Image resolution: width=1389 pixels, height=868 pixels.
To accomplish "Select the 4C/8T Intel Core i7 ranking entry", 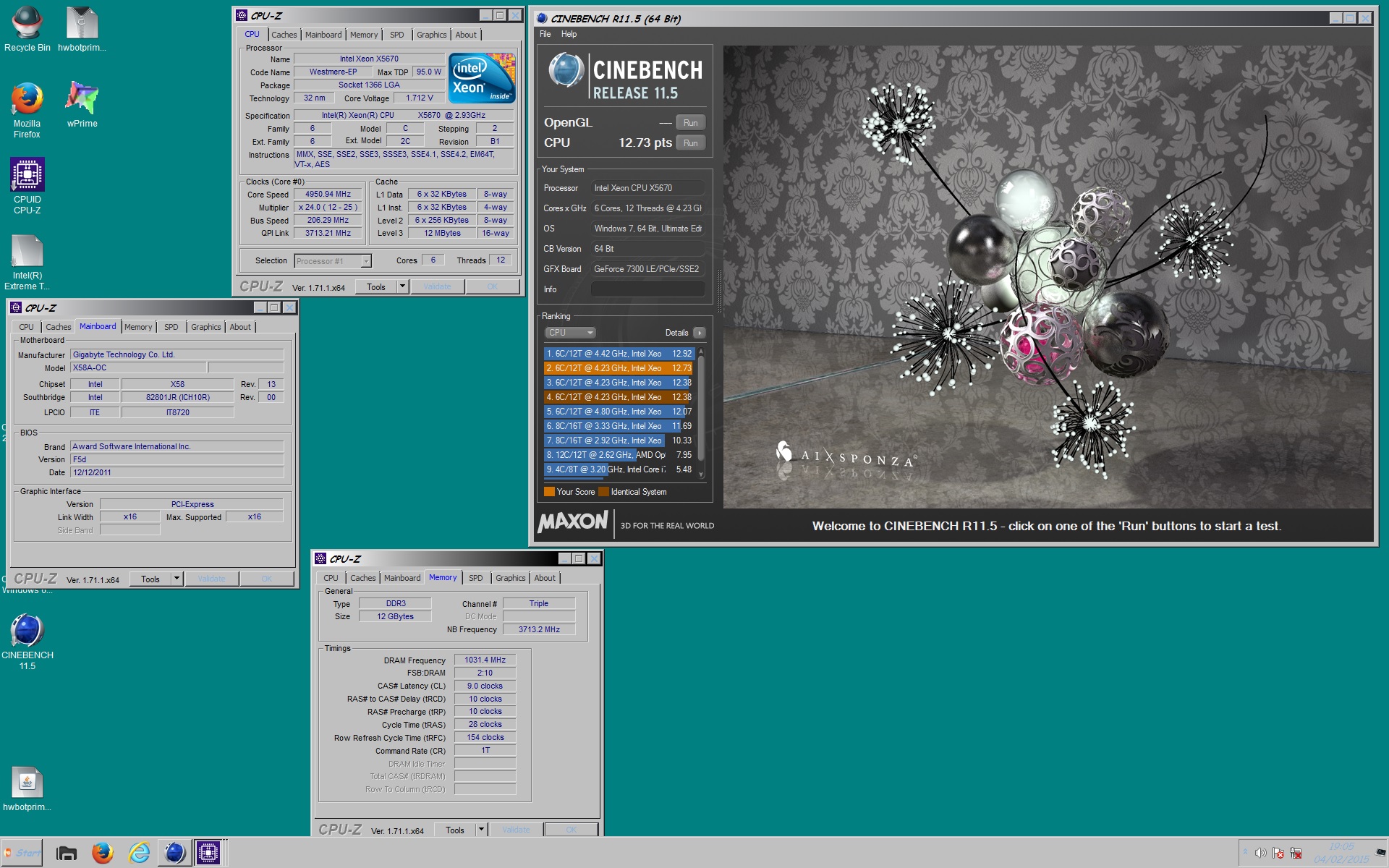I will pyautogui.click(x=619, y=469).
